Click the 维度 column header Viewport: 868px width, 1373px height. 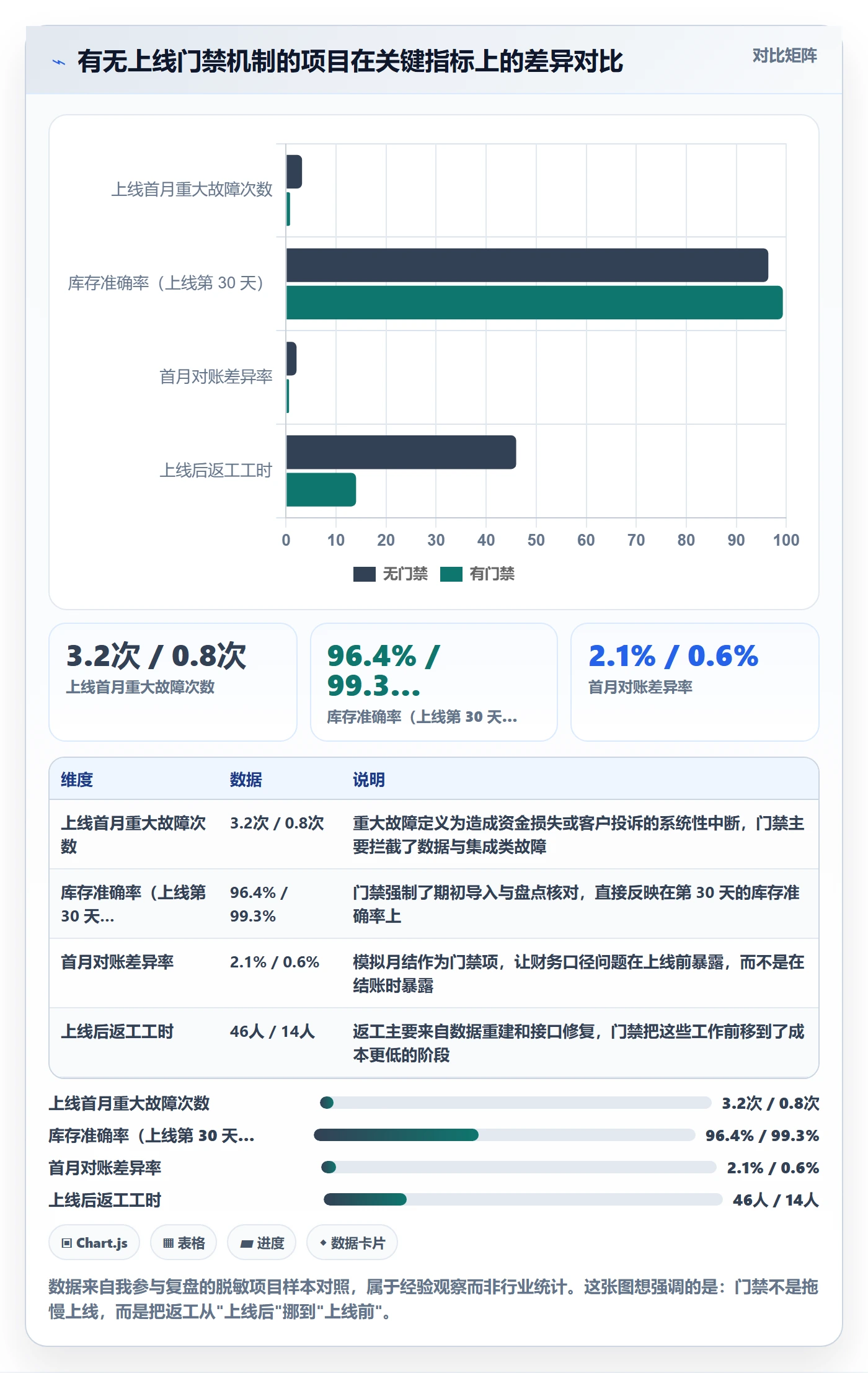(x=77, y=780)
